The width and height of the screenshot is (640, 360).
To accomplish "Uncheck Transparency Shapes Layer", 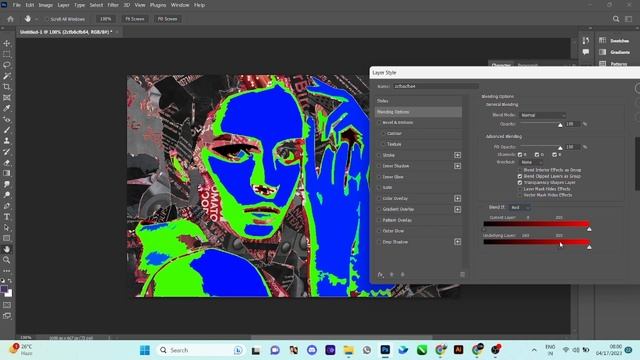I will (520, 182).
